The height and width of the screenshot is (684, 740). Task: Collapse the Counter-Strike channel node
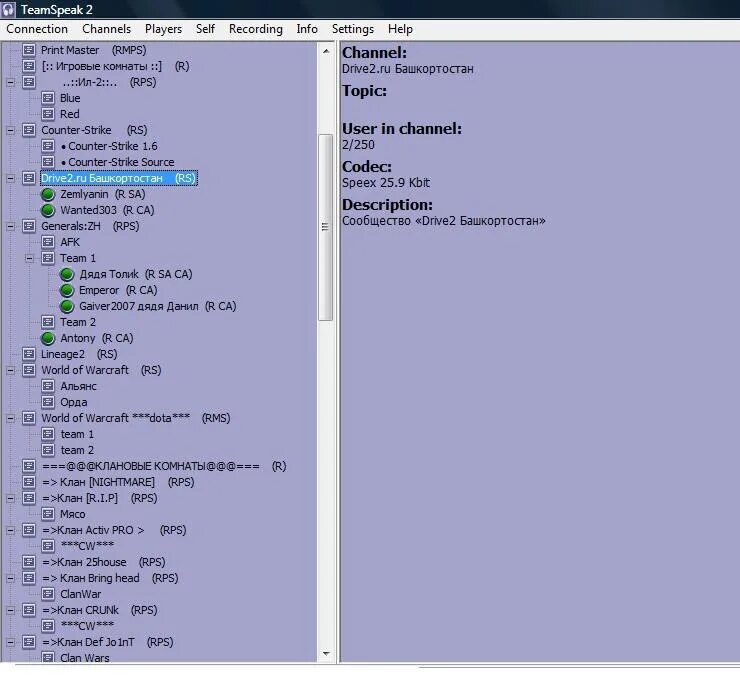click(x=10, y=131)
